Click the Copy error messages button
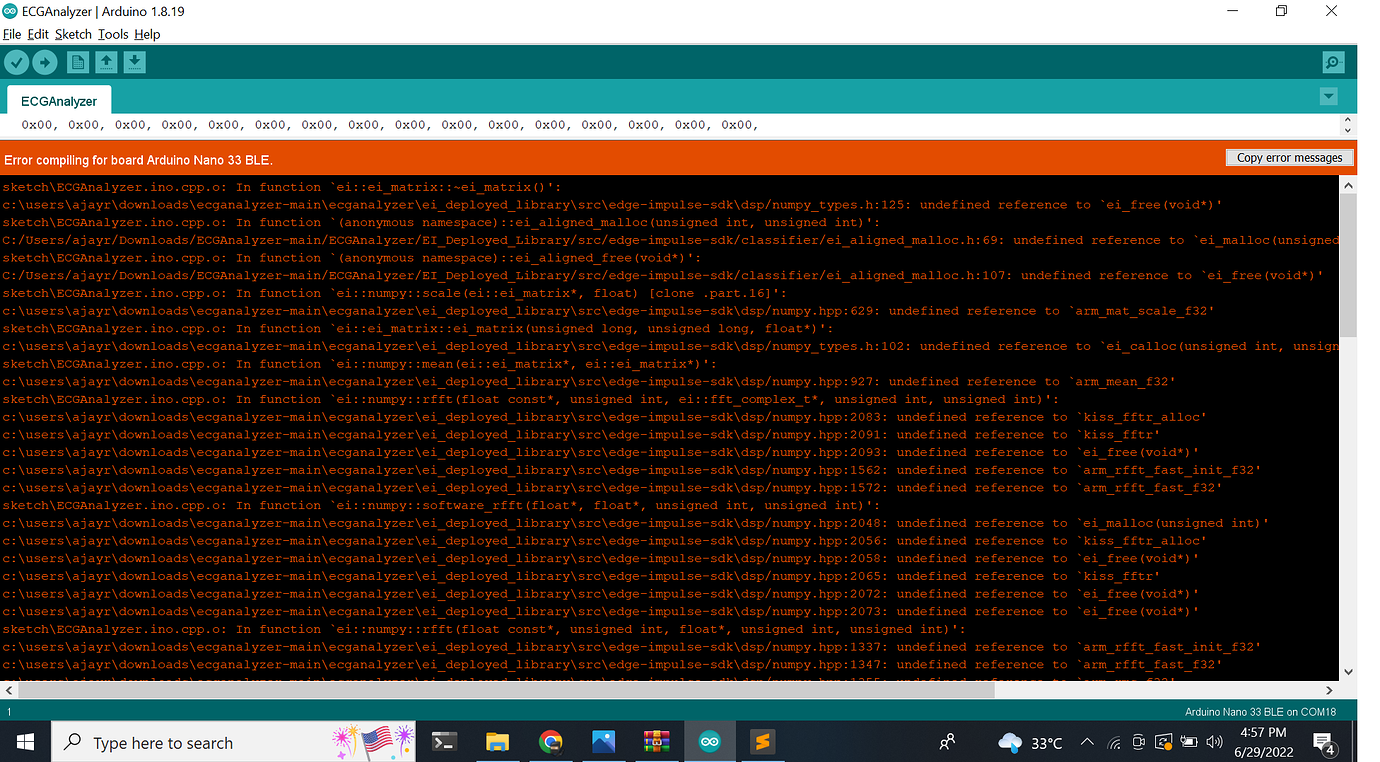Image resolution: width=1380 pixels, height=762 pixels. click(x=1289, y=158)
